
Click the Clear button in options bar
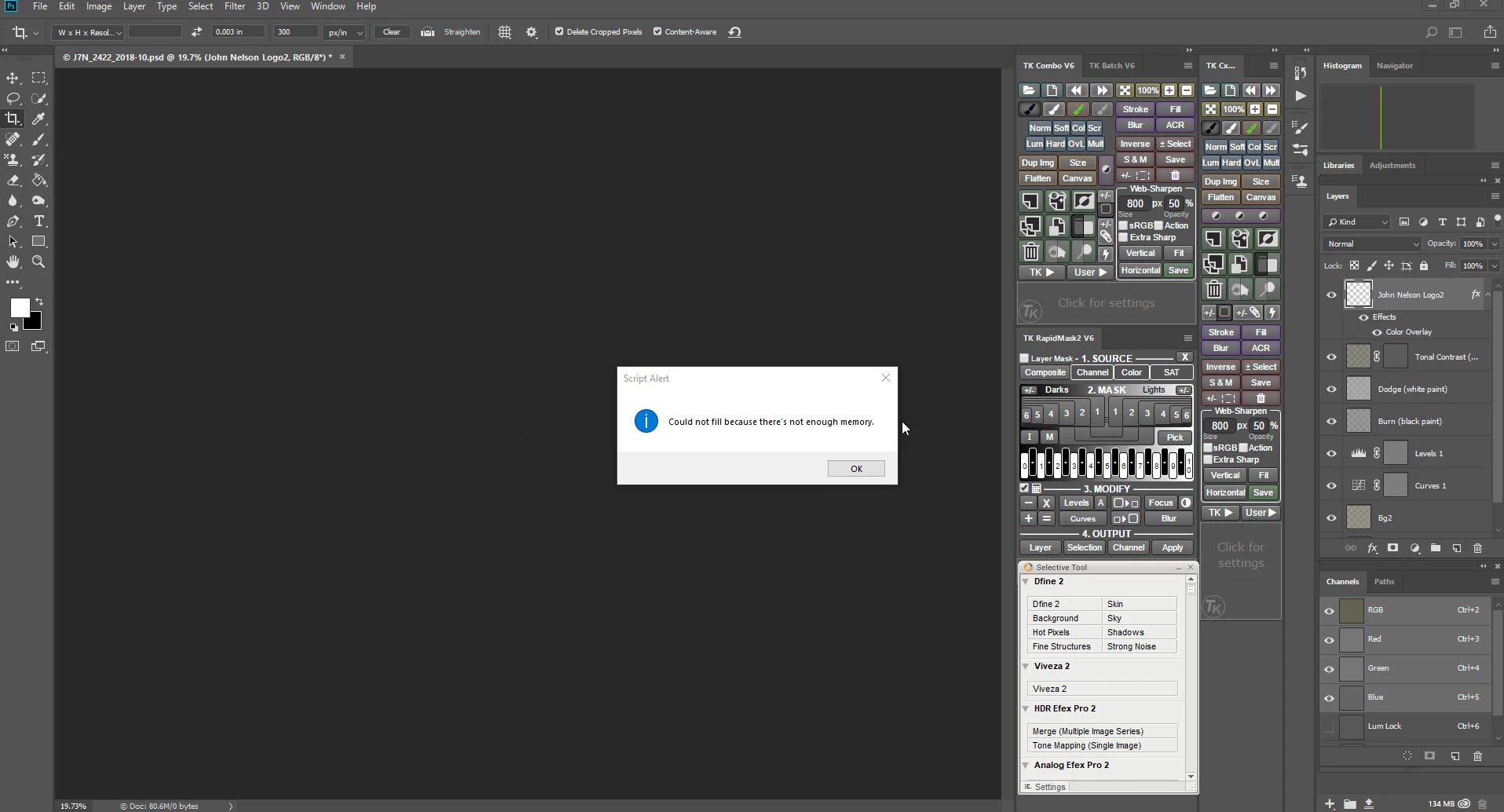(x=391, y=32)
